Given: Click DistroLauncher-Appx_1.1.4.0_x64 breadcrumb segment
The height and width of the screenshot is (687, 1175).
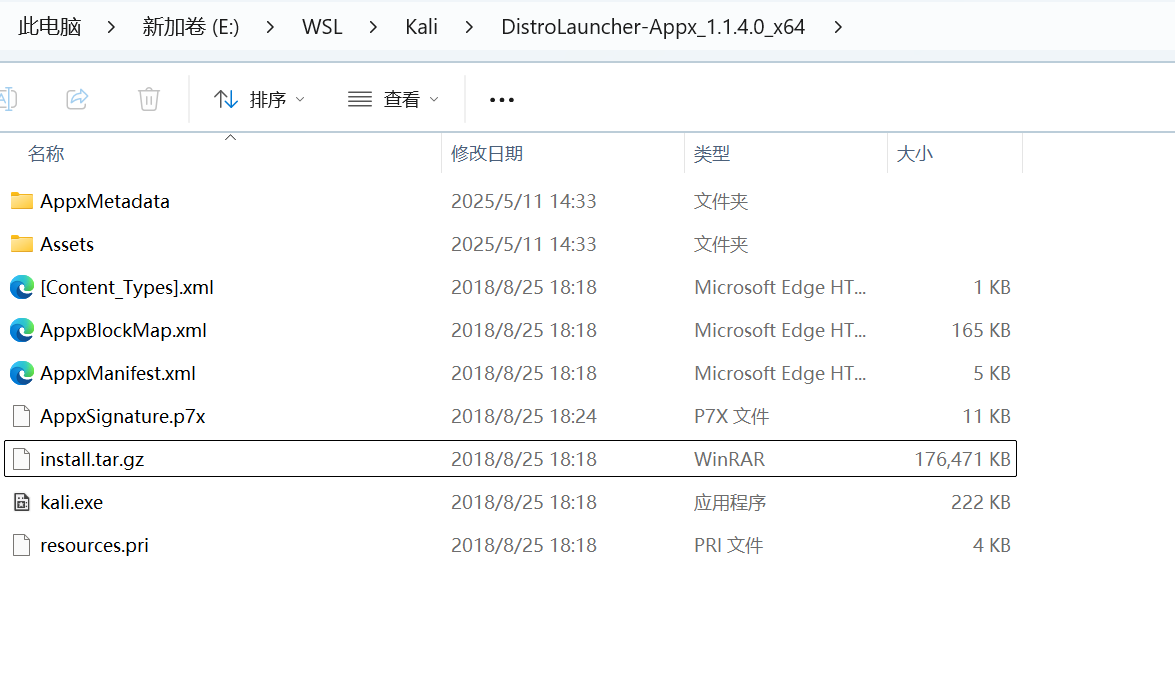Looking at the screenshot, I should point(653,27).
